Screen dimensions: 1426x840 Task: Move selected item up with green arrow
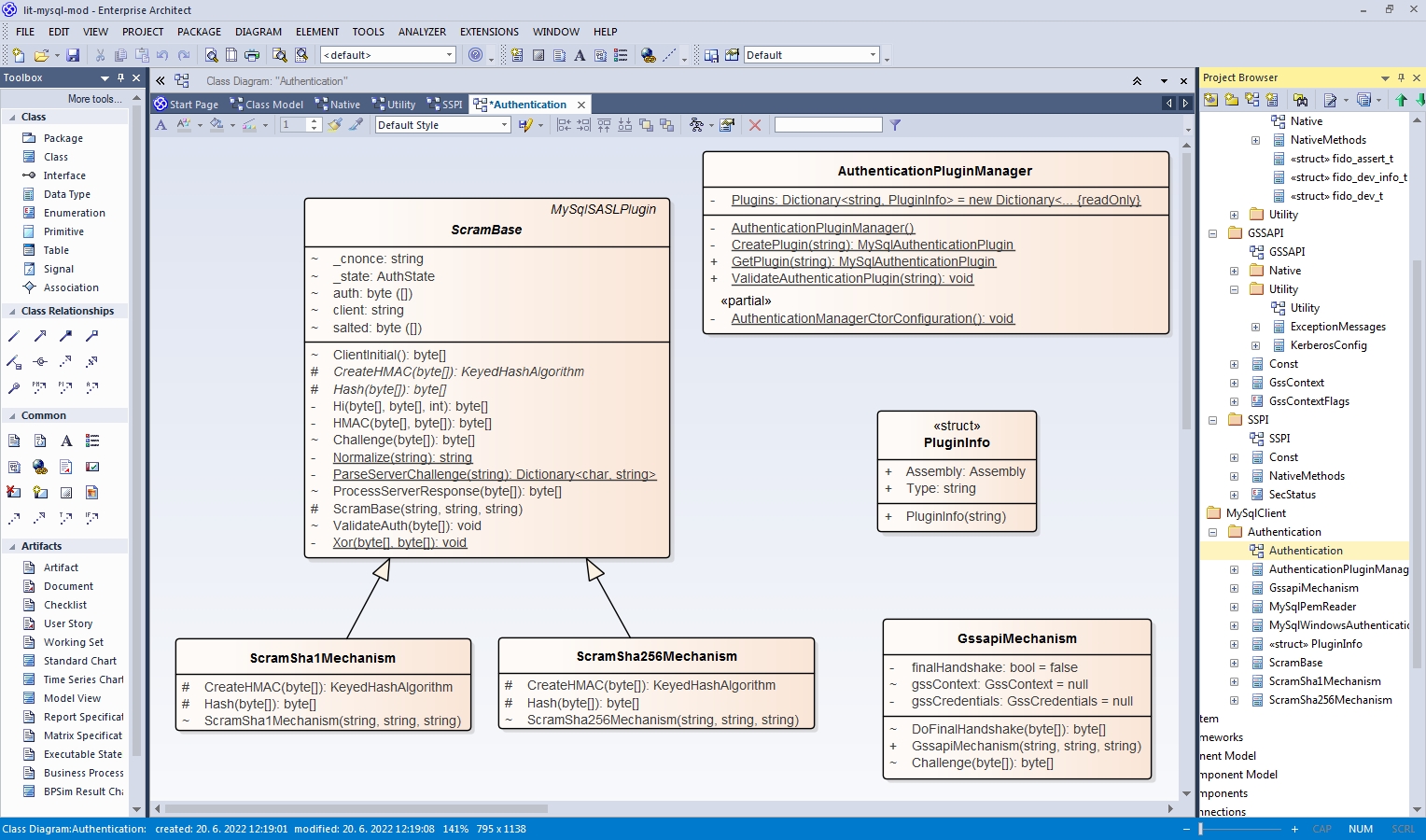coord(1401,100)
